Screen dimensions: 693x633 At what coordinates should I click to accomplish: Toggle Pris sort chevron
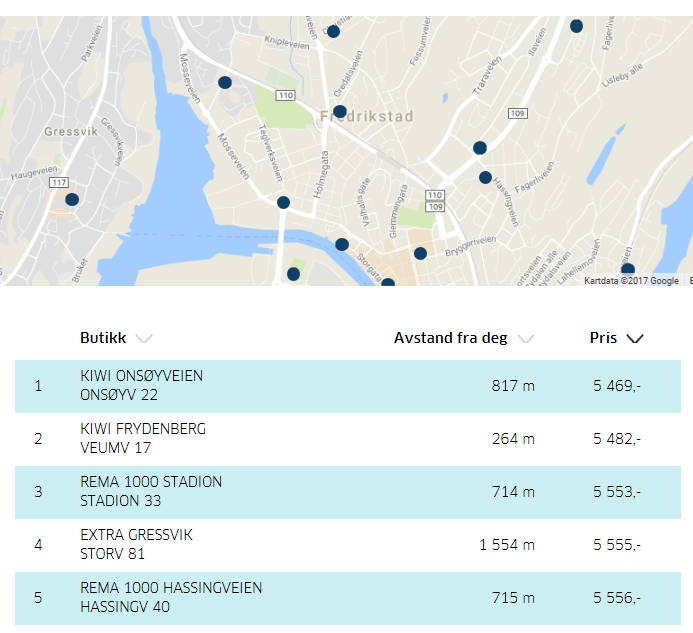(635, 339)
